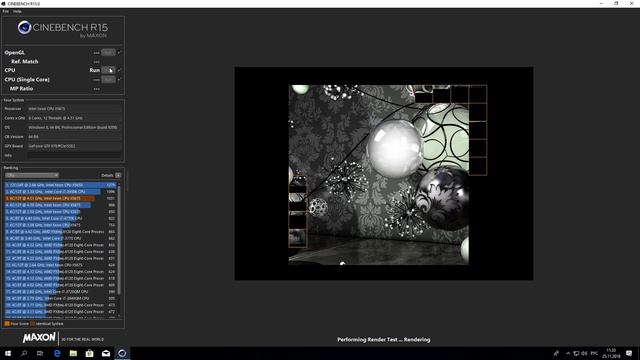
Task: Select the rank 17 Core i7-3720QM entry
Action: [60, 292]
